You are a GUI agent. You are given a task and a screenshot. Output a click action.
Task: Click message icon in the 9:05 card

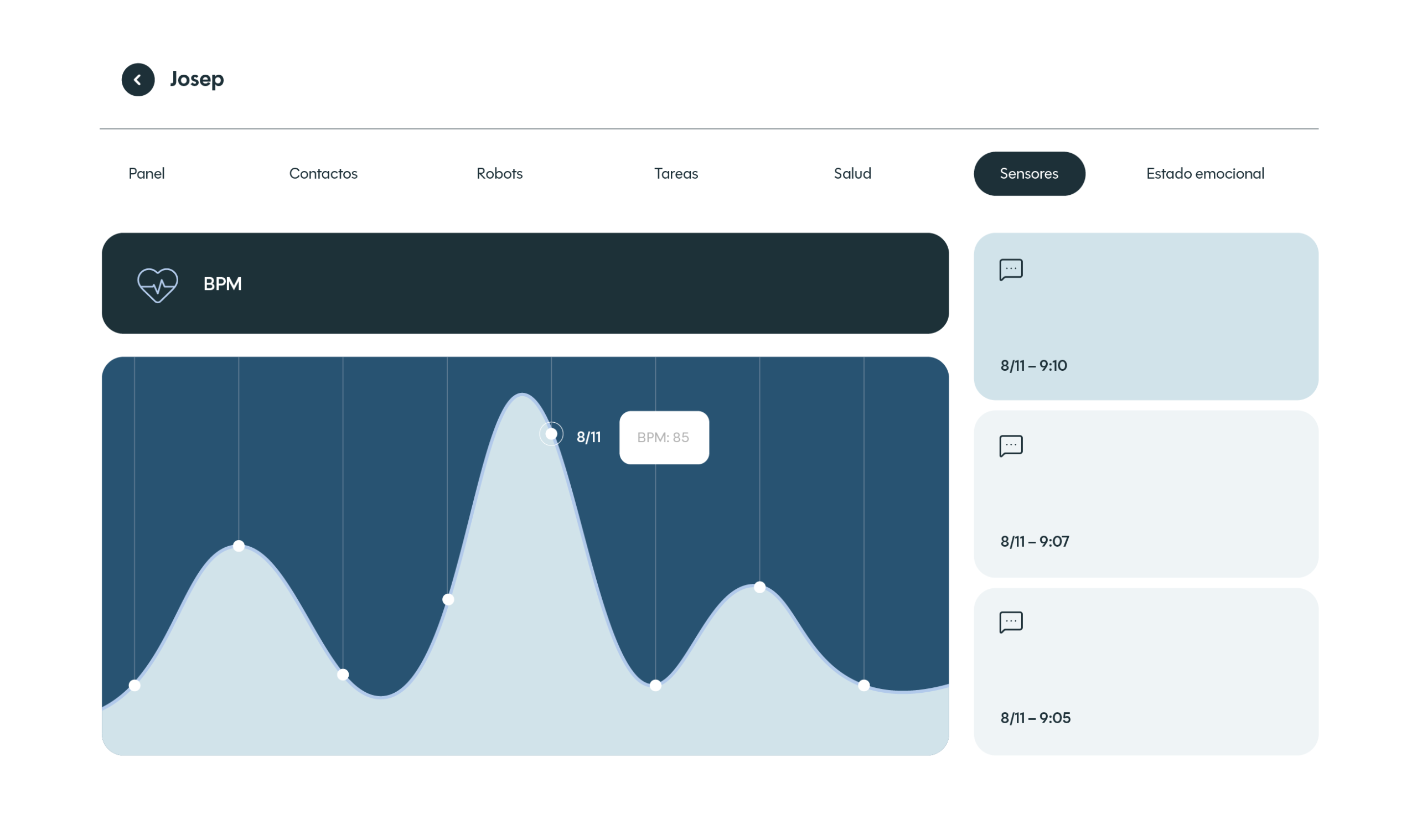tap(1011, 622)
